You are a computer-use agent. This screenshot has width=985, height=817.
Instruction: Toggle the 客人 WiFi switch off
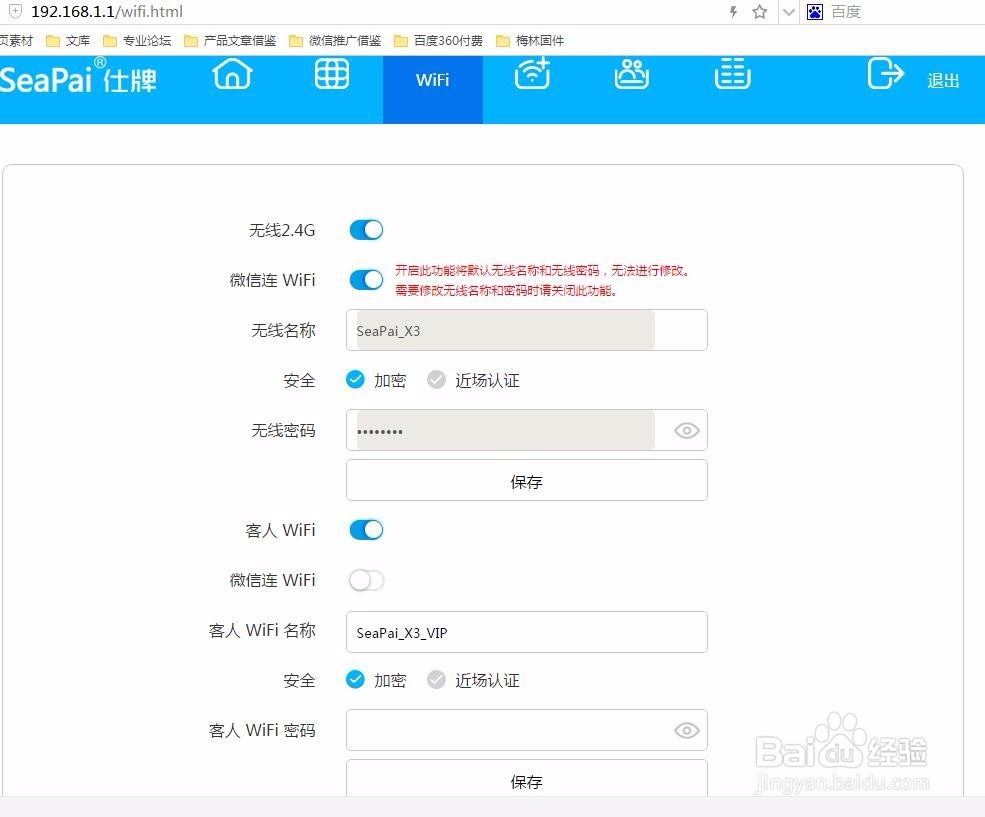pyautogui.click(x=365, y=530)
